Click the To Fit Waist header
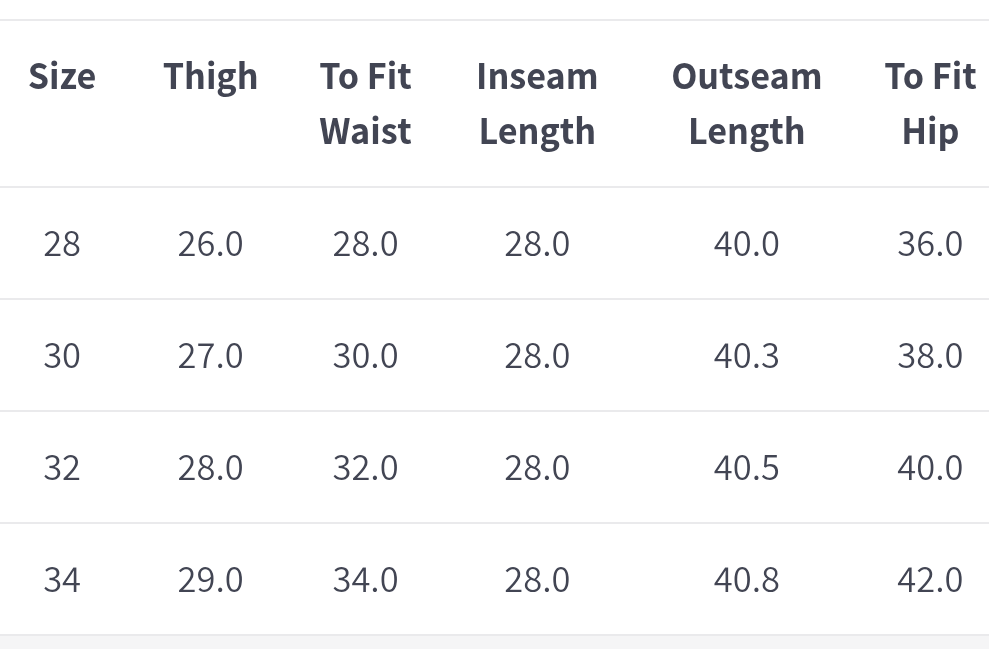989x649 pixels. tap(365, 104)
